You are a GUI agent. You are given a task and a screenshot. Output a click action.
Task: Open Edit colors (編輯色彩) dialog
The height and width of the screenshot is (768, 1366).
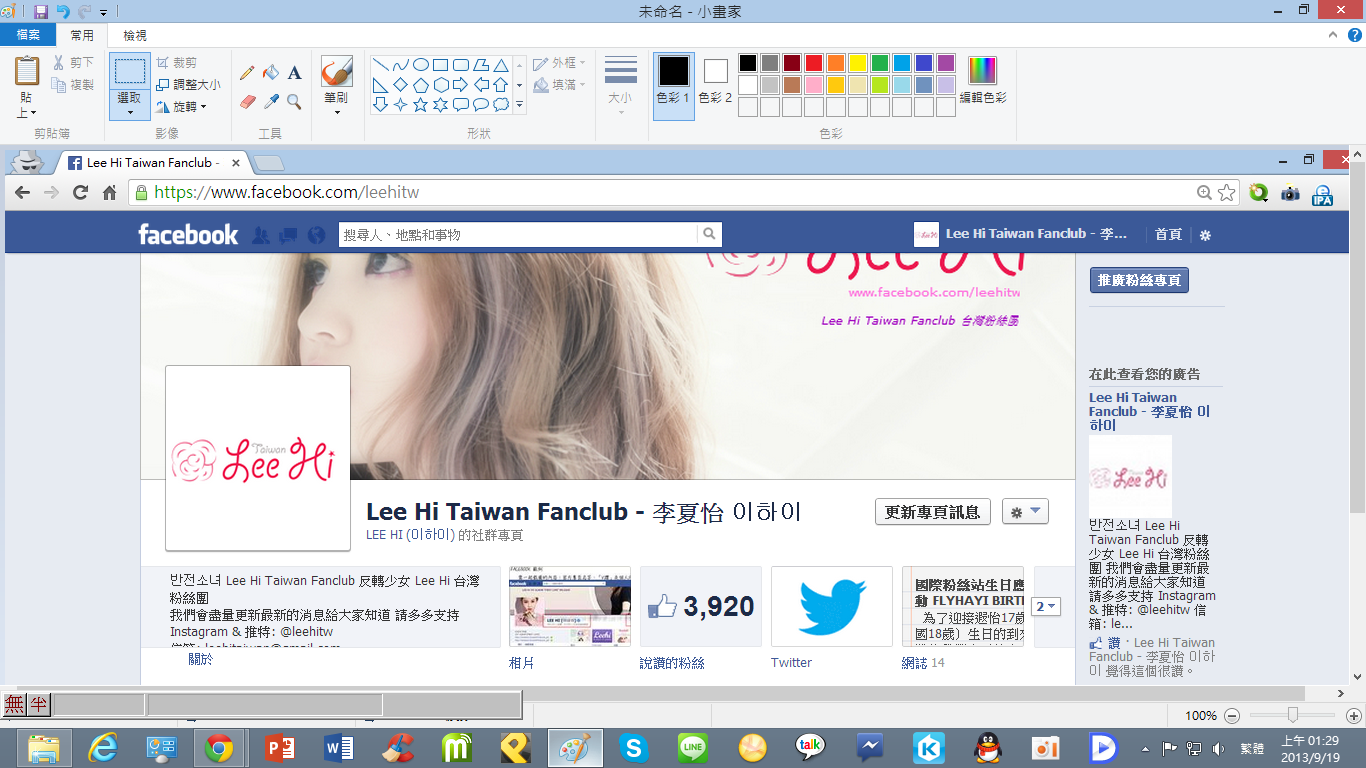[x=982, y=79]
